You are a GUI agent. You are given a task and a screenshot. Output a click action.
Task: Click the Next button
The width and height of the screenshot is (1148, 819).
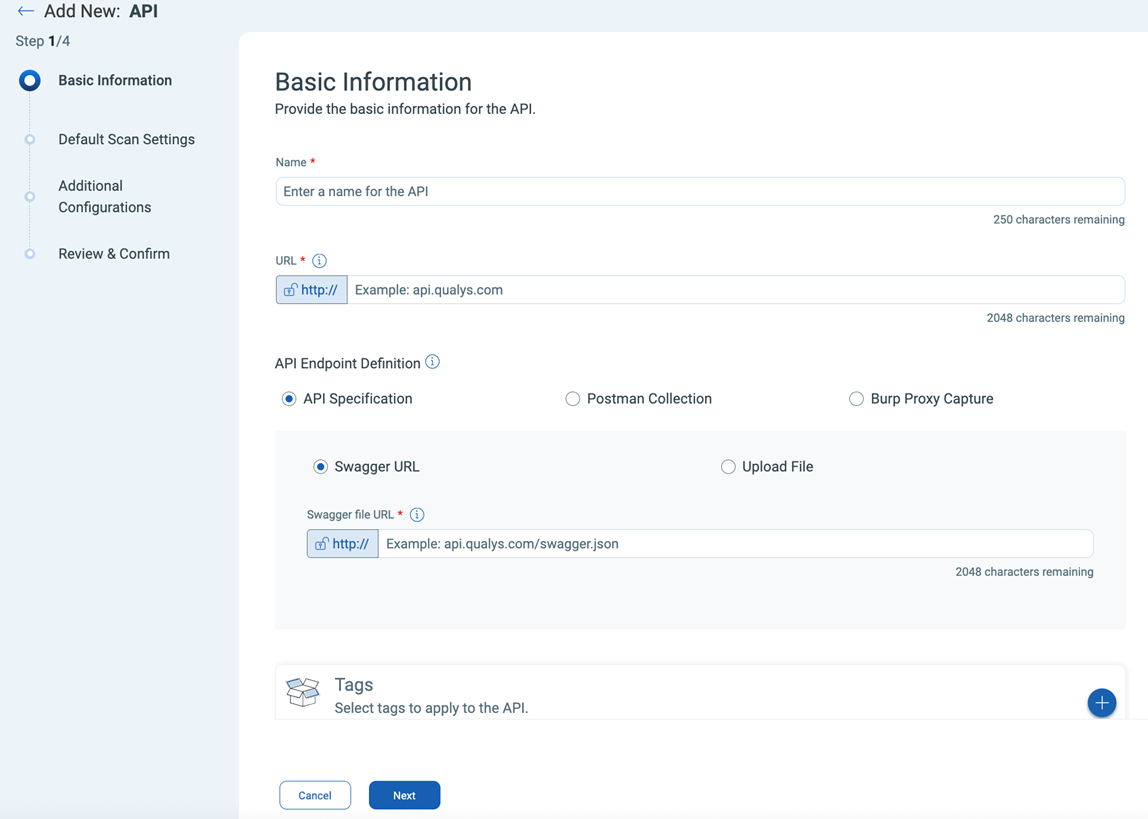(x=404, y=795)
